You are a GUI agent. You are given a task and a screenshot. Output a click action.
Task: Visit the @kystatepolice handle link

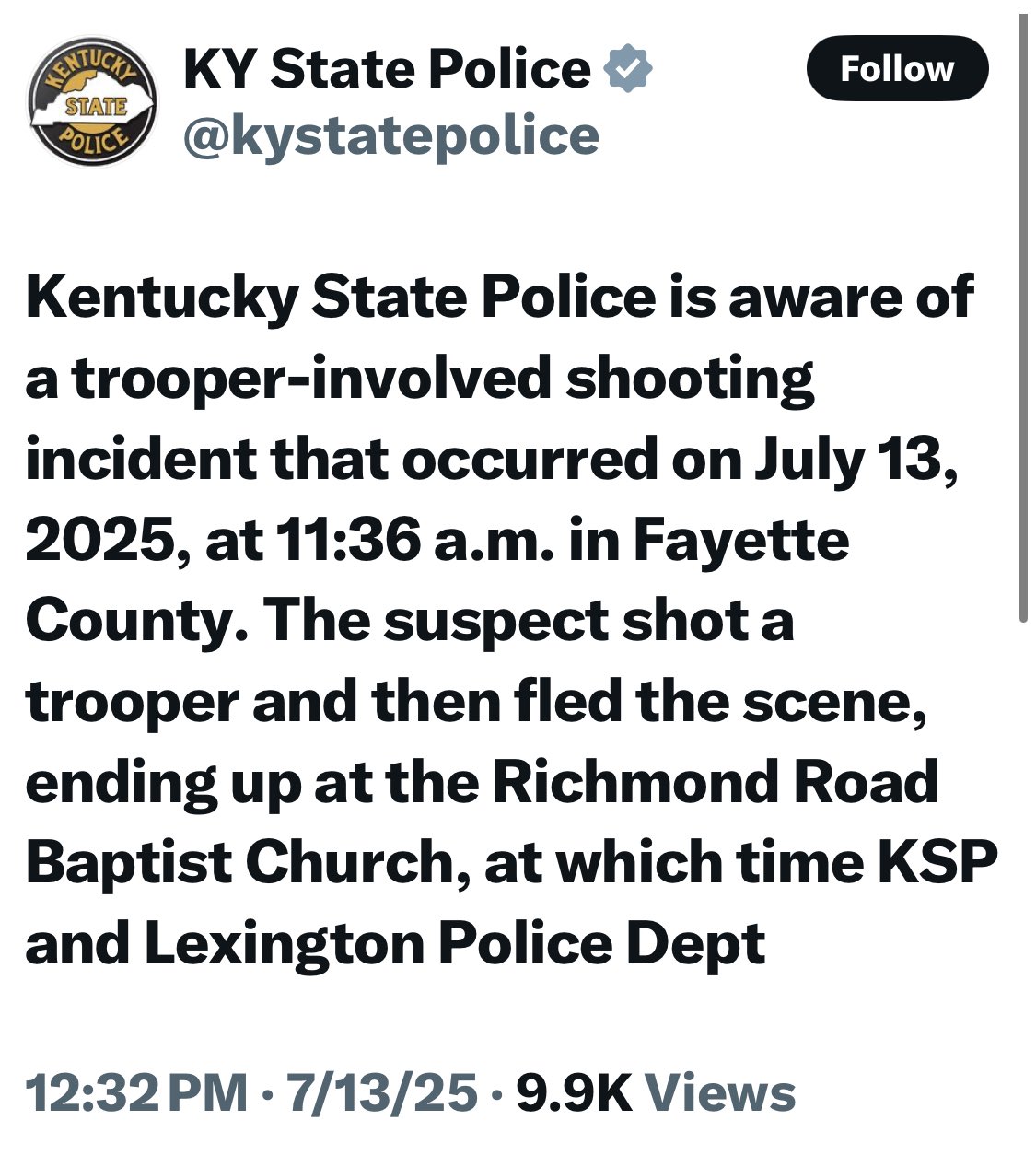point(391,135)
